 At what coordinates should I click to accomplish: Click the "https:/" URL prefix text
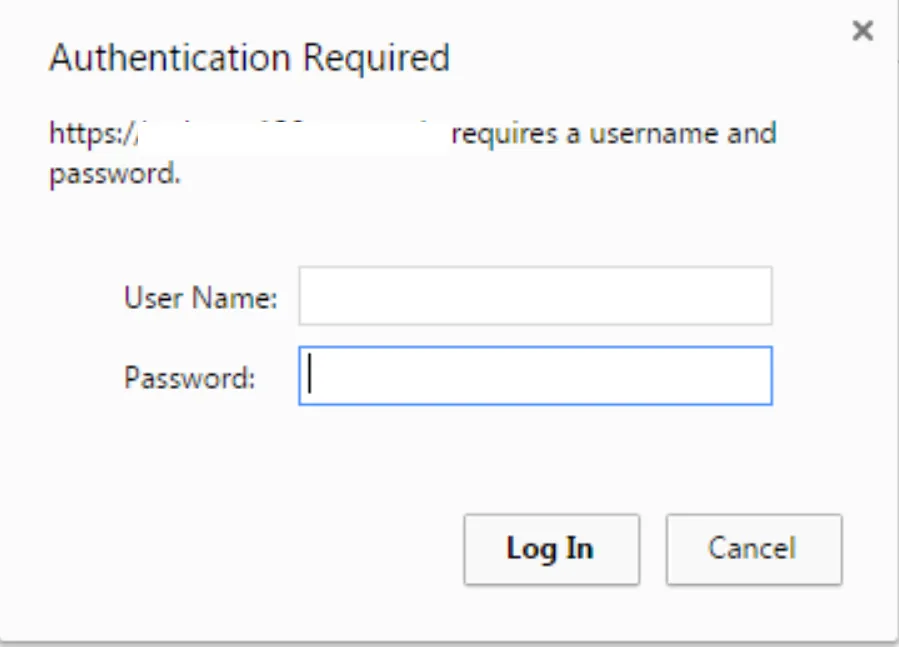[91, 134]
